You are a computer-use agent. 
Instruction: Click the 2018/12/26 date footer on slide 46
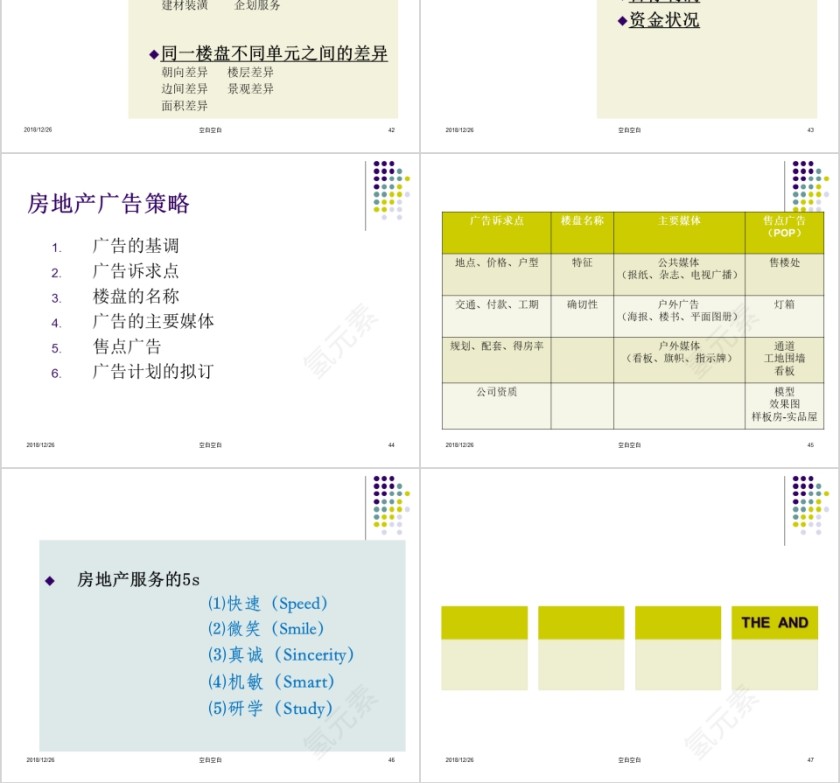41,758
